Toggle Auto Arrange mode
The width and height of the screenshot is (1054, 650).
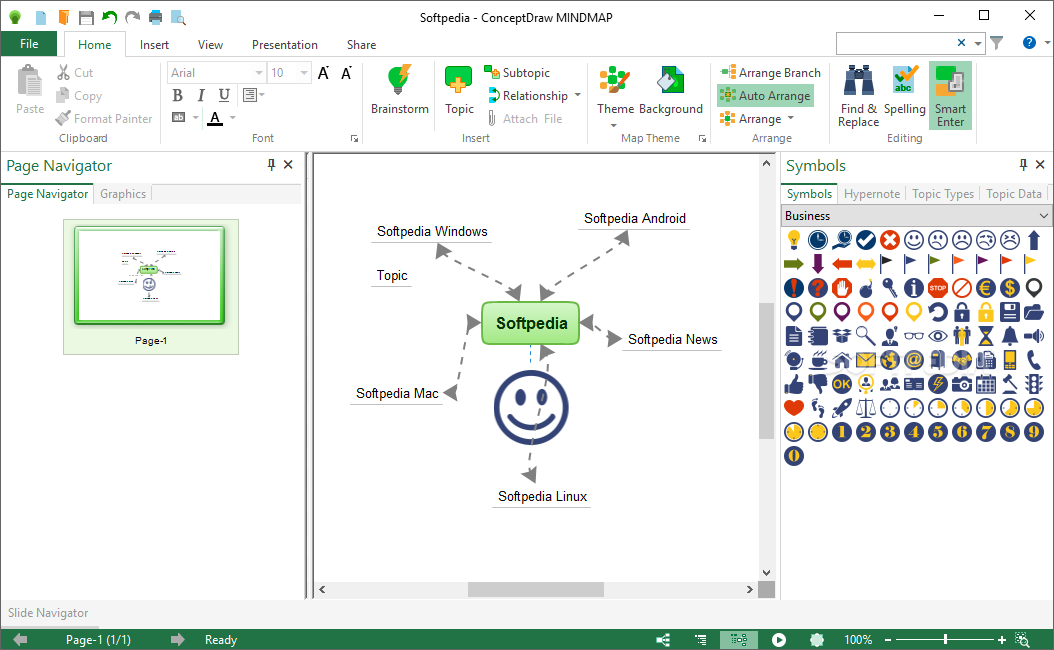pos(766,95)
